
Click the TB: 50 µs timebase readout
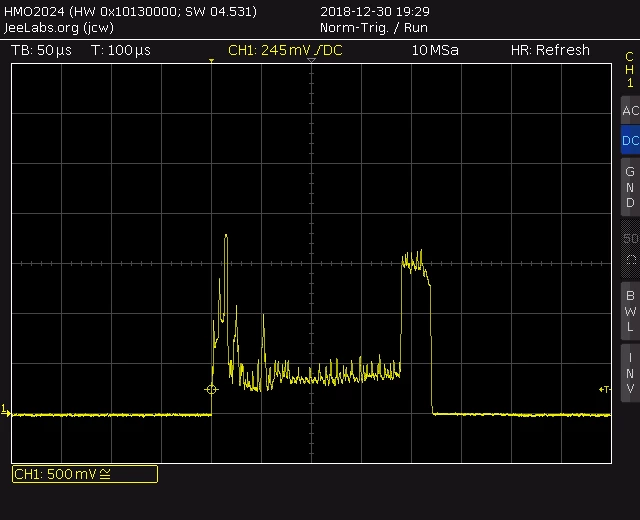(x=41, y=50)
